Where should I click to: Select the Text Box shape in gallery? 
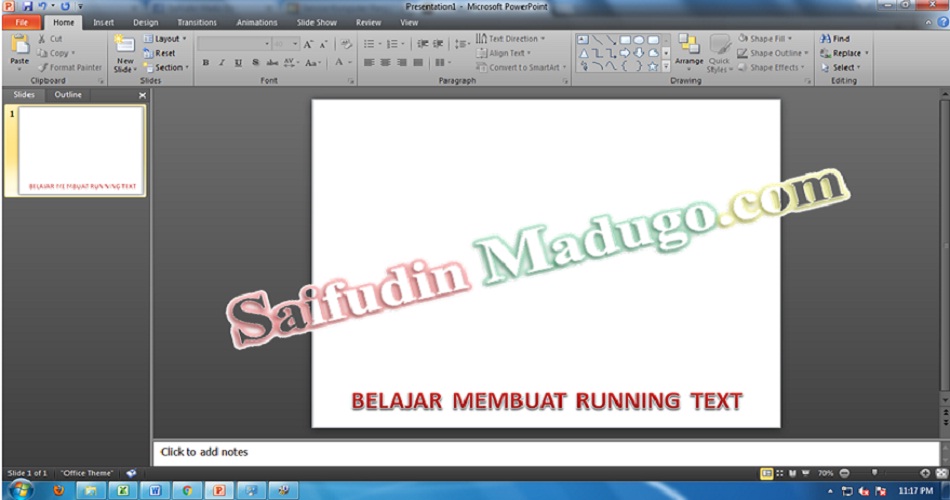pyautogui.click(x=583, y=40)
